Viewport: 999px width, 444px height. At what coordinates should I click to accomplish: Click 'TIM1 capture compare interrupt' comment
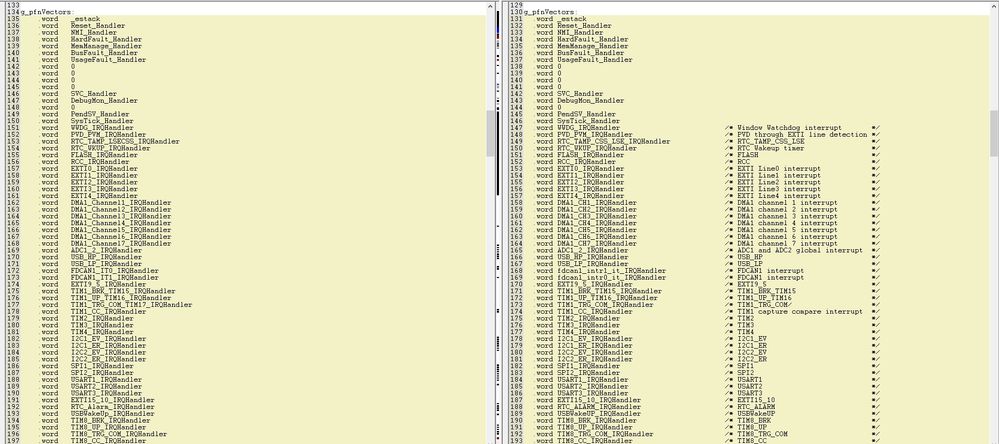click(x=800, y=312)
